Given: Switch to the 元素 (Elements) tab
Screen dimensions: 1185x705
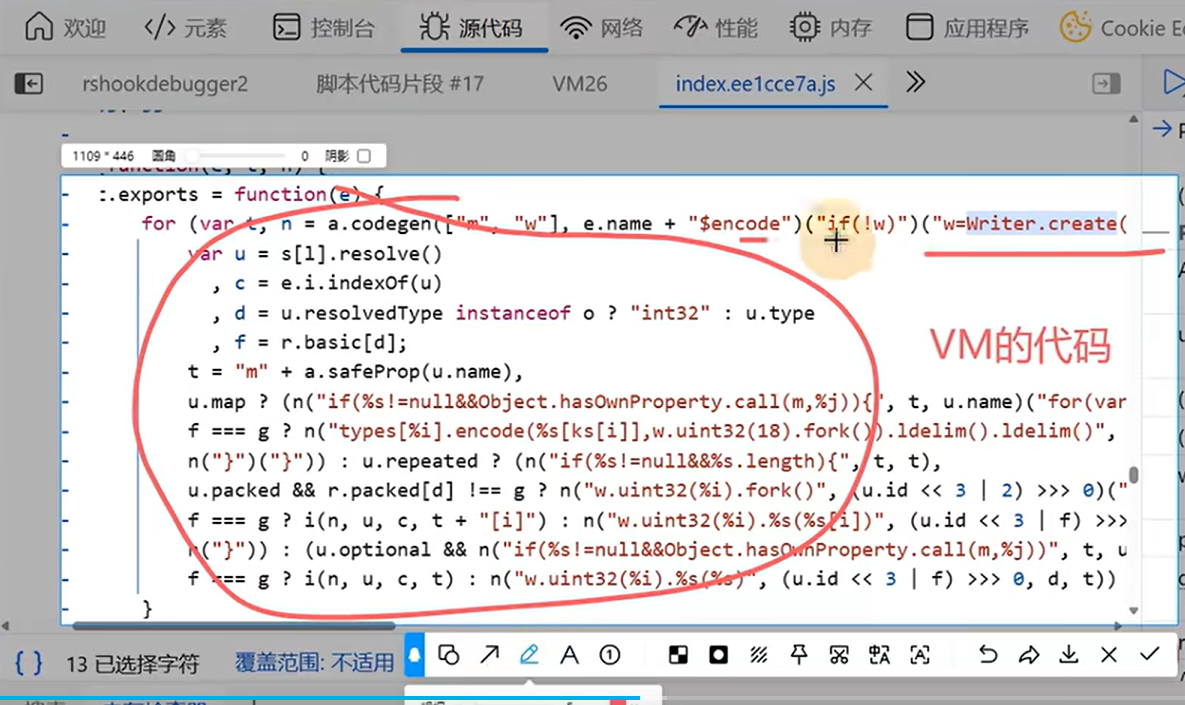Looking at the screenshot, I should tap(185, 28).
